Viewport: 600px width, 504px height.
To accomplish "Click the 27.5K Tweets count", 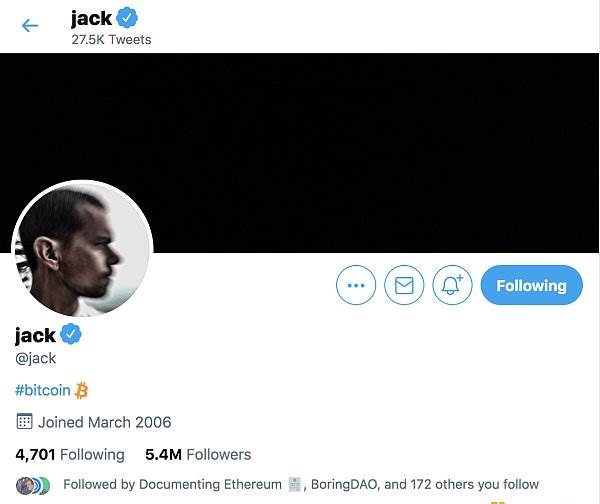I will click(x=111, y=39).
